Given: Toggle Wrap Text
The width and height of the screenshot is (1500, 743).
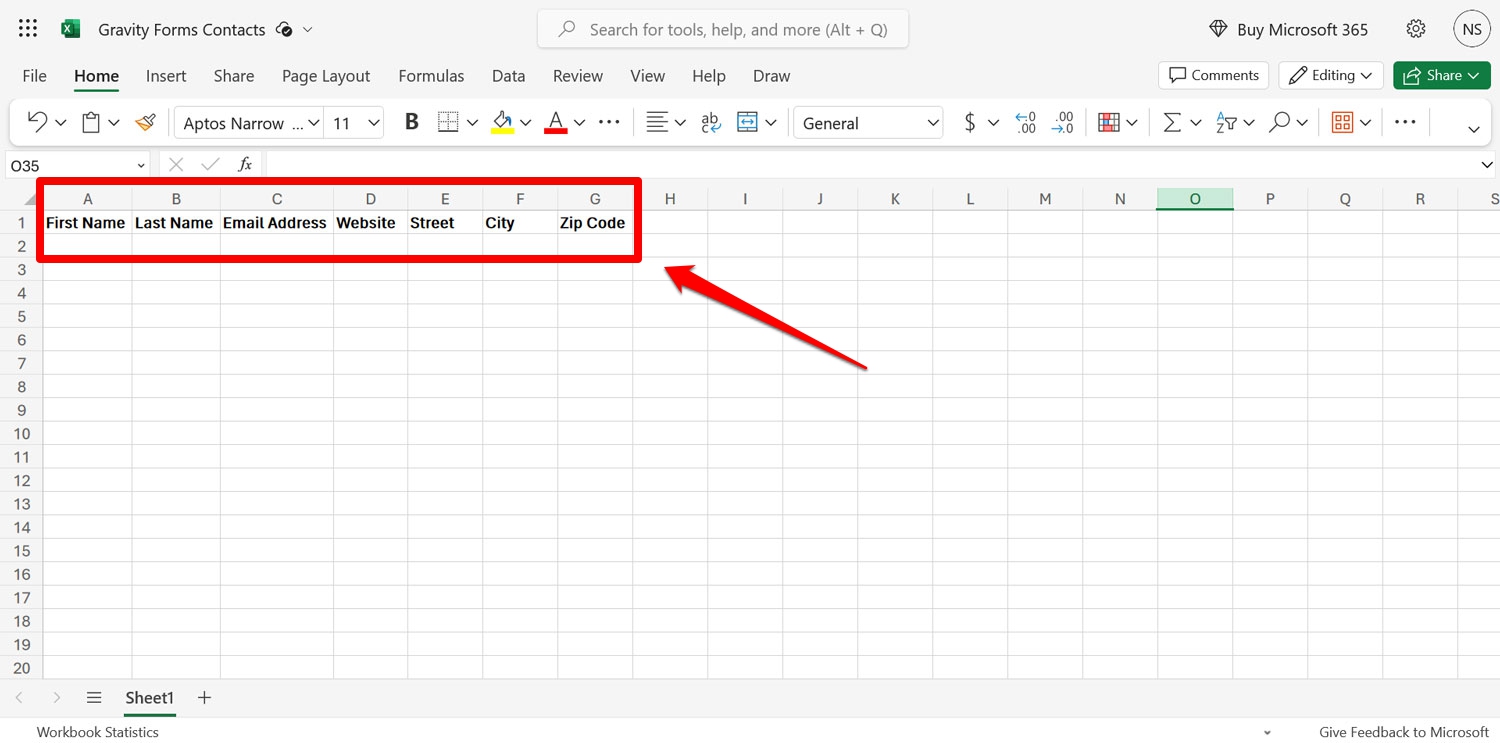Looking at the screenshot, I should (711, 122).
